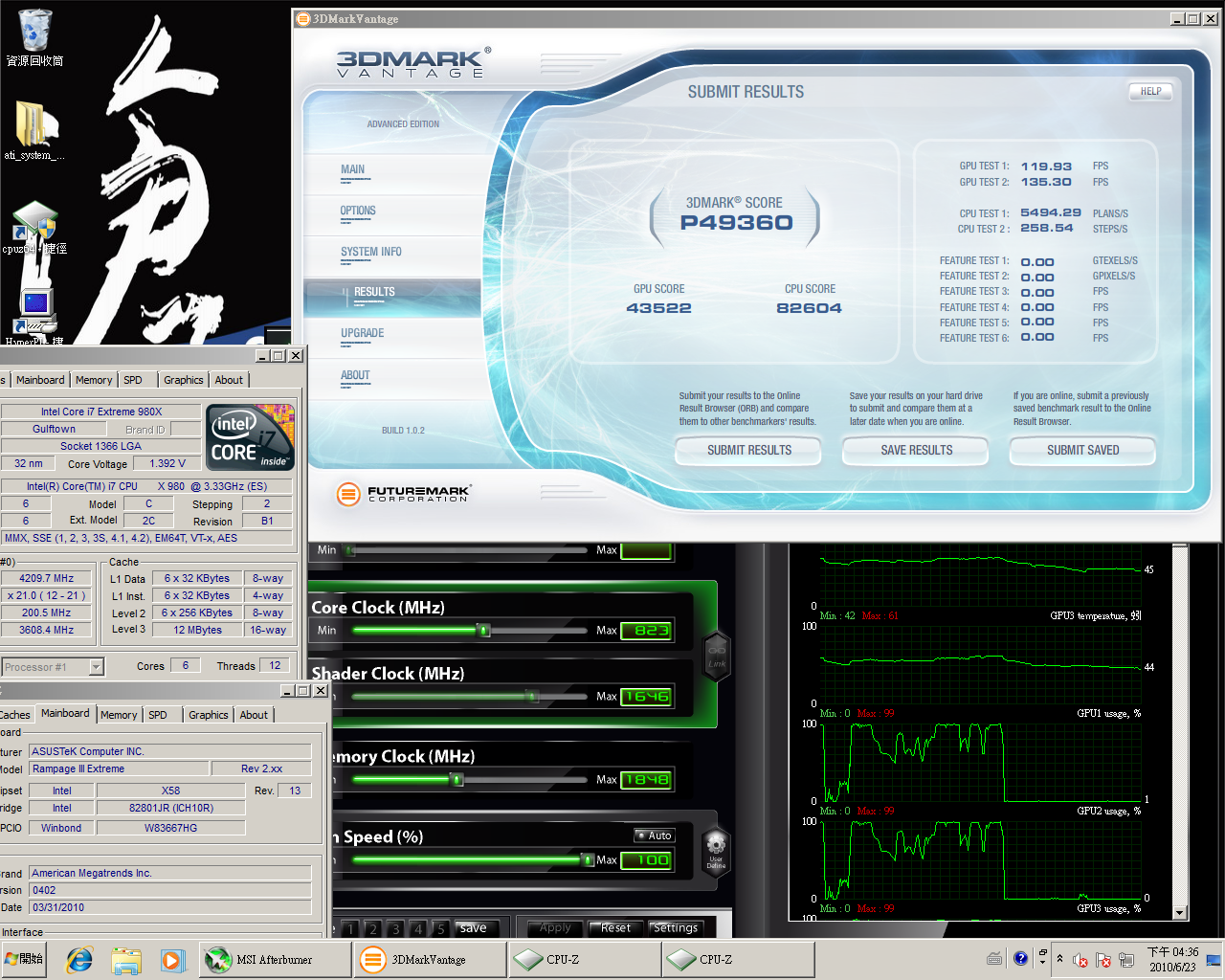
Task: Switch to MSI Afterburner taskbar button
Action: 276,959
